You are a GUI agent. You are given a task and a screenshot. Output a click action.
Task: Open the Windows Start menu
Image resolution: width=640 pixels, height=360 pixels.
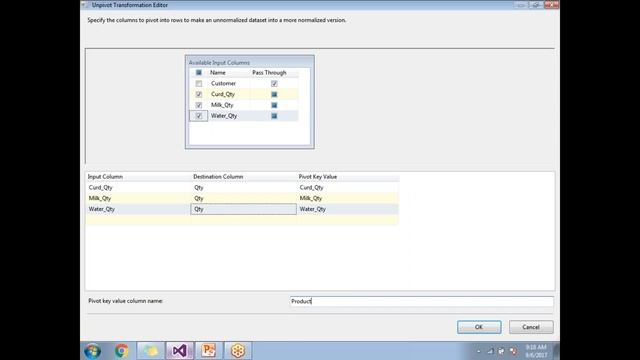pyautogui.click(x=93, y=351)
